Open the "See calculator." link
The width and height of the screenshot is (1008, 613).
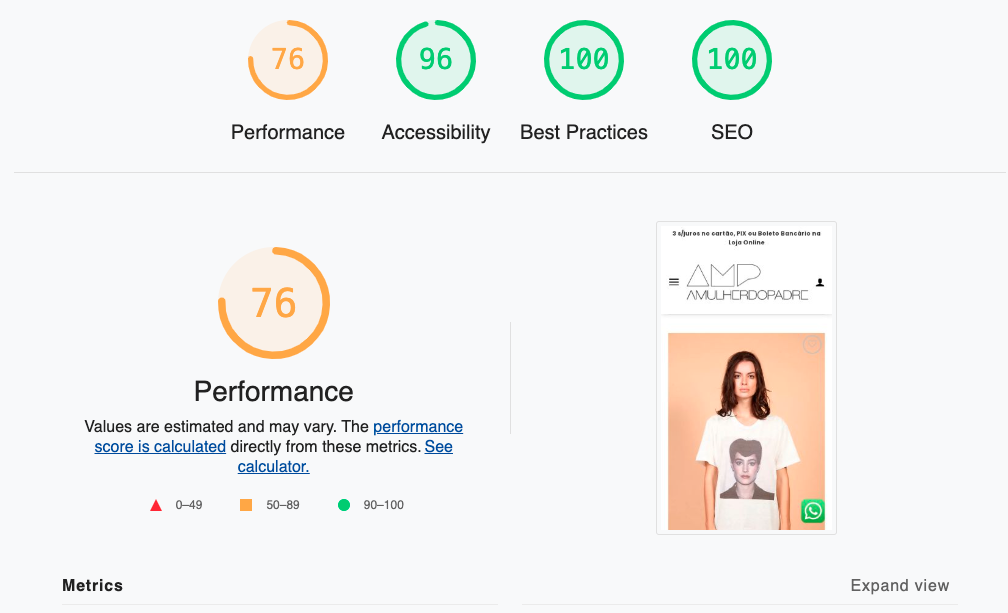(x=273, y=466)
